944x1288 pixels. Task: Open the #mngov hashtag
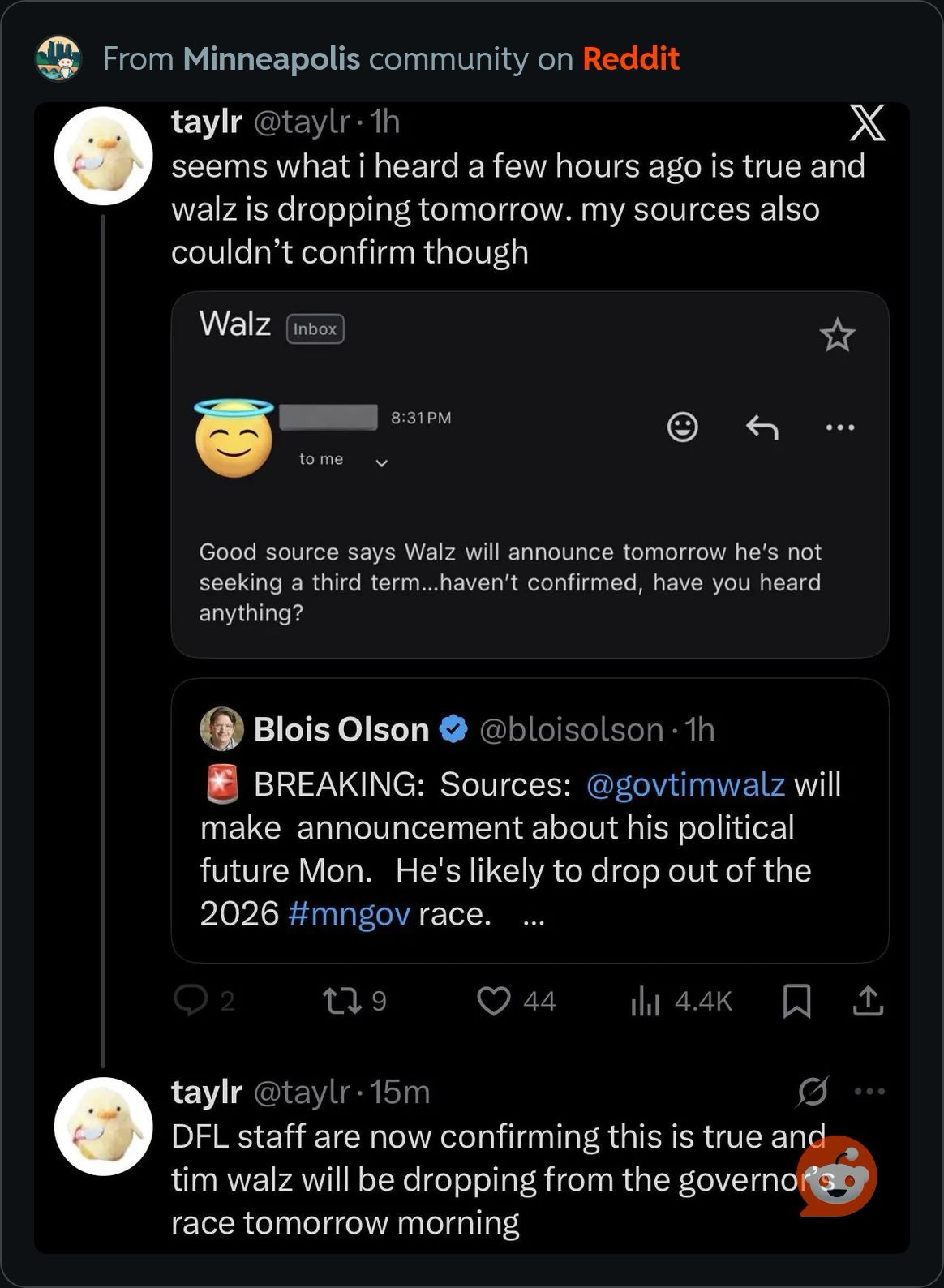click(349, 914)
